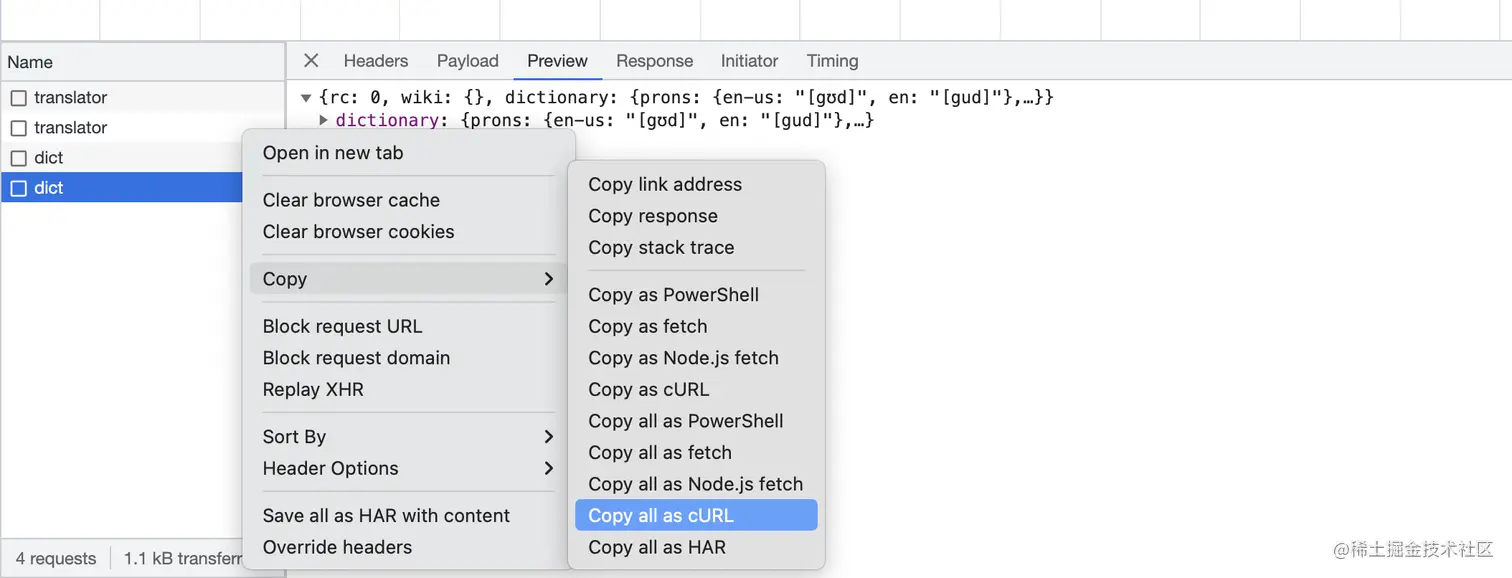Screen dimensions: 1512x578
Task: Switch to the Payload tab
Action: pos(467,61)
